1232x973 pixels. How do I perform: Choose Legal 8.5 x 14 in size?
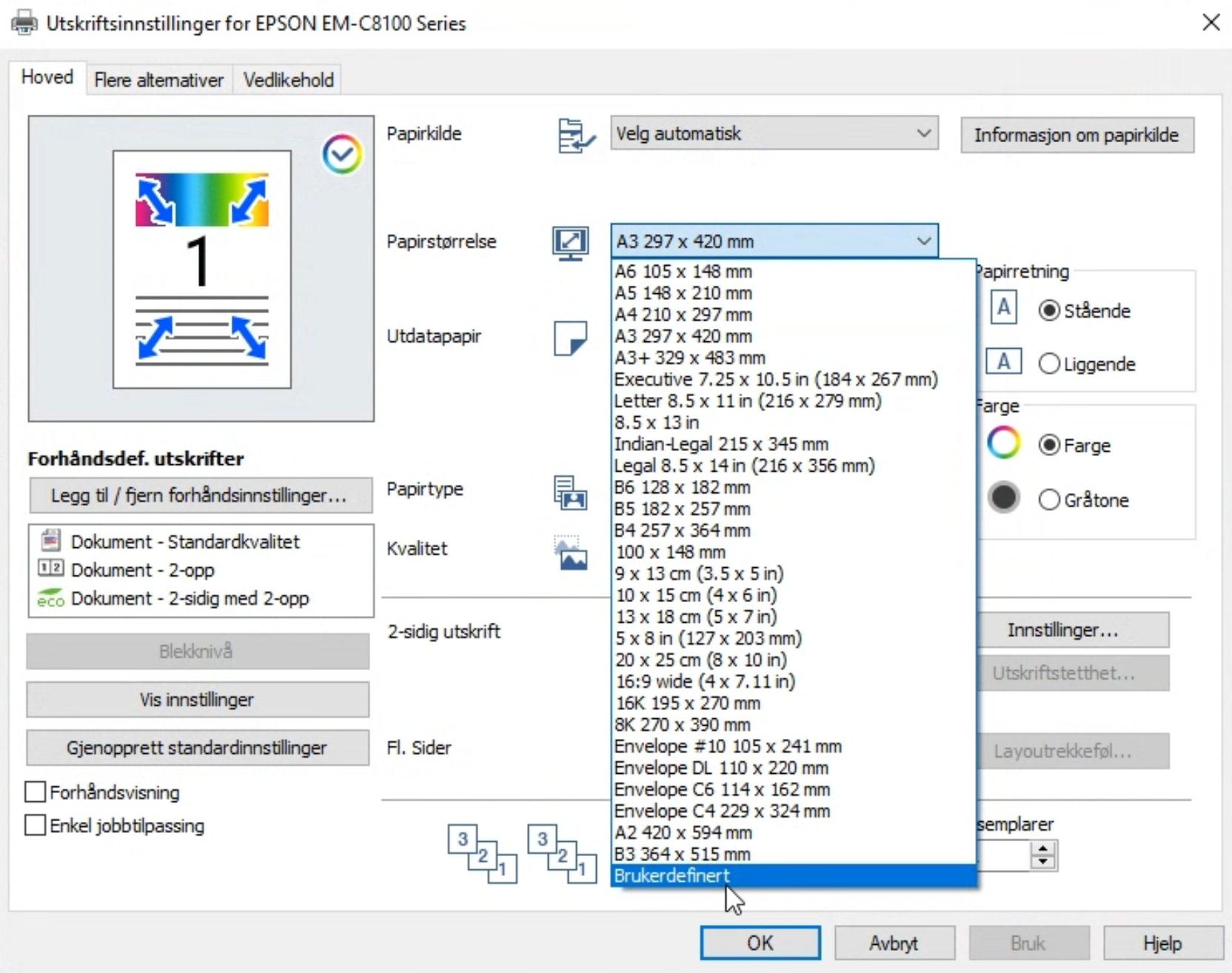794,465
